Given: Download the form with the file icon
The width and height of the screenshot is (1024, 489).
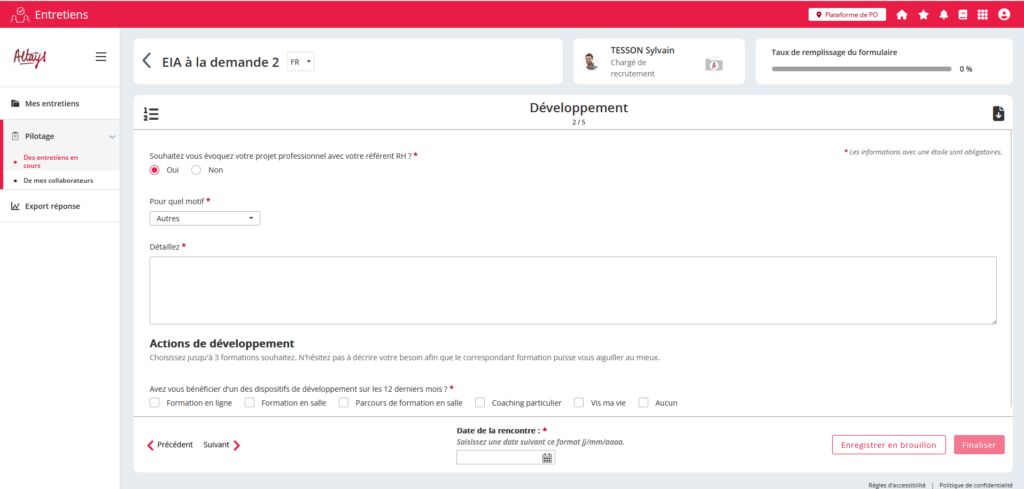Looking at the screenshot, I should [997, 114].
